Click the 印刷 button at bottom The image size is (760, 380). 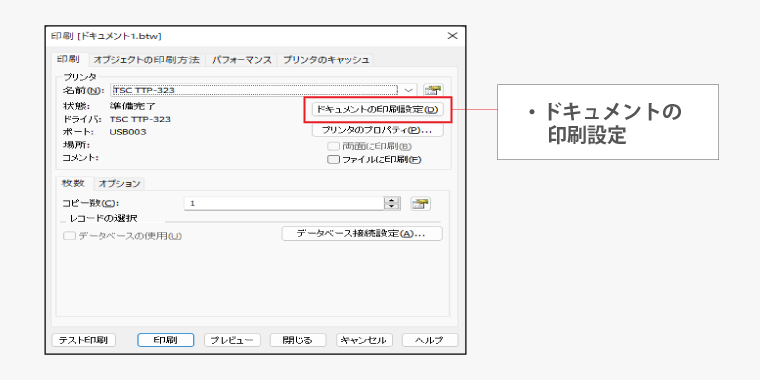[166, 340]
